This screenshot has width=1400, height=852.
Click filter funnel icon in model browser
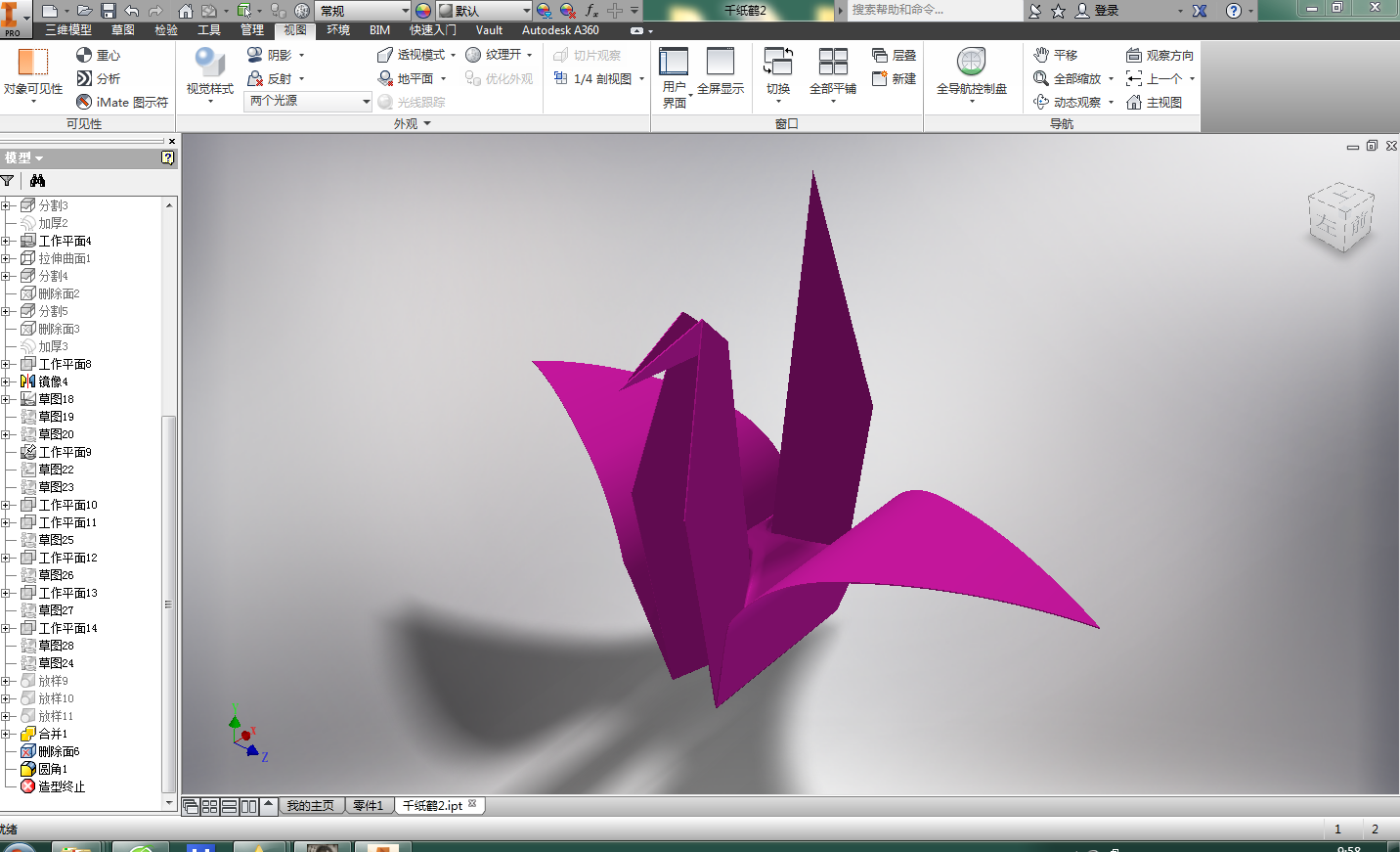coord(8,181)
